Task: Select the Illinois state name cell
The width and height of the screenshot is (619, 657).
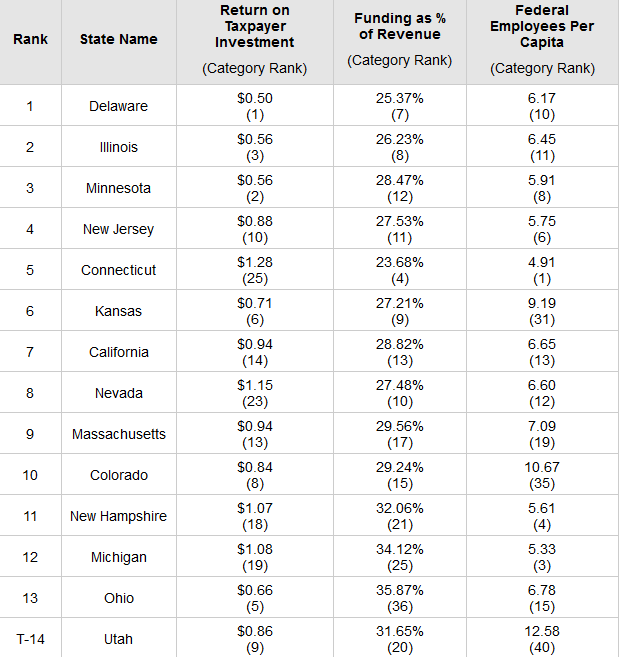Action: (x=118, y=147)
